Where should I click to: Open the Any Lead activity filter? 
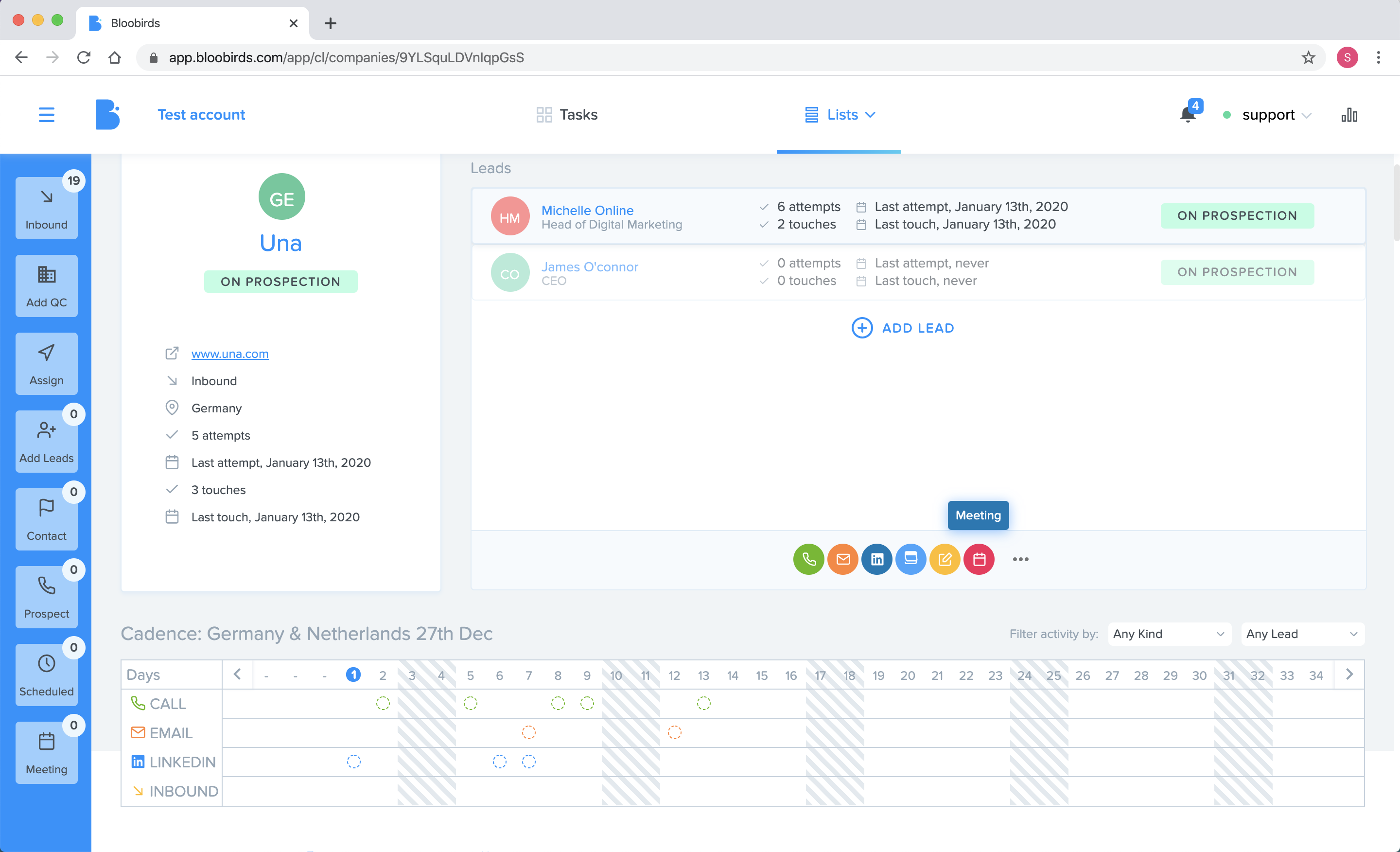1302,634
